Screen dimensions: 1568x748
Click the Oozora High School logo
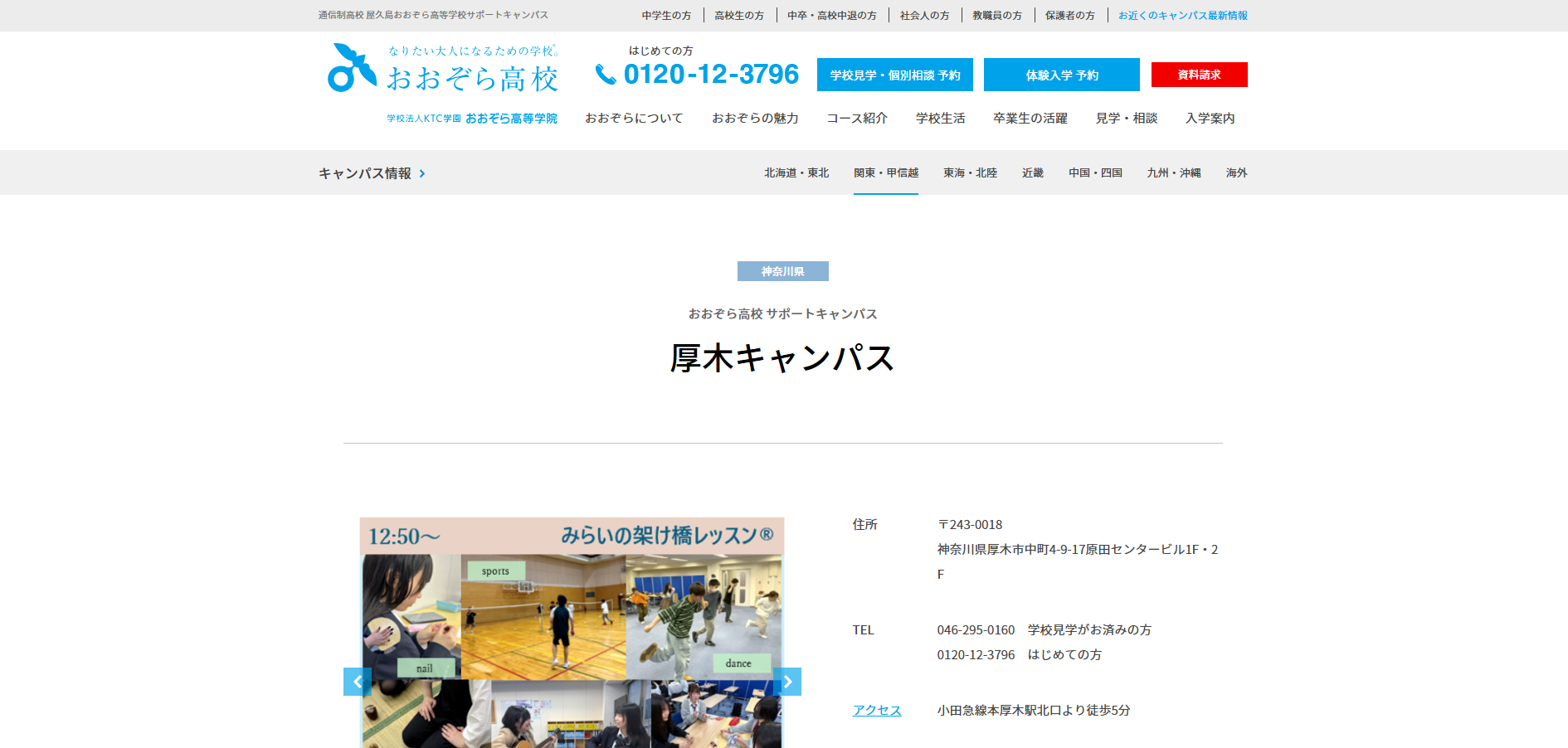pyautogui.click(x=442, y=69)
